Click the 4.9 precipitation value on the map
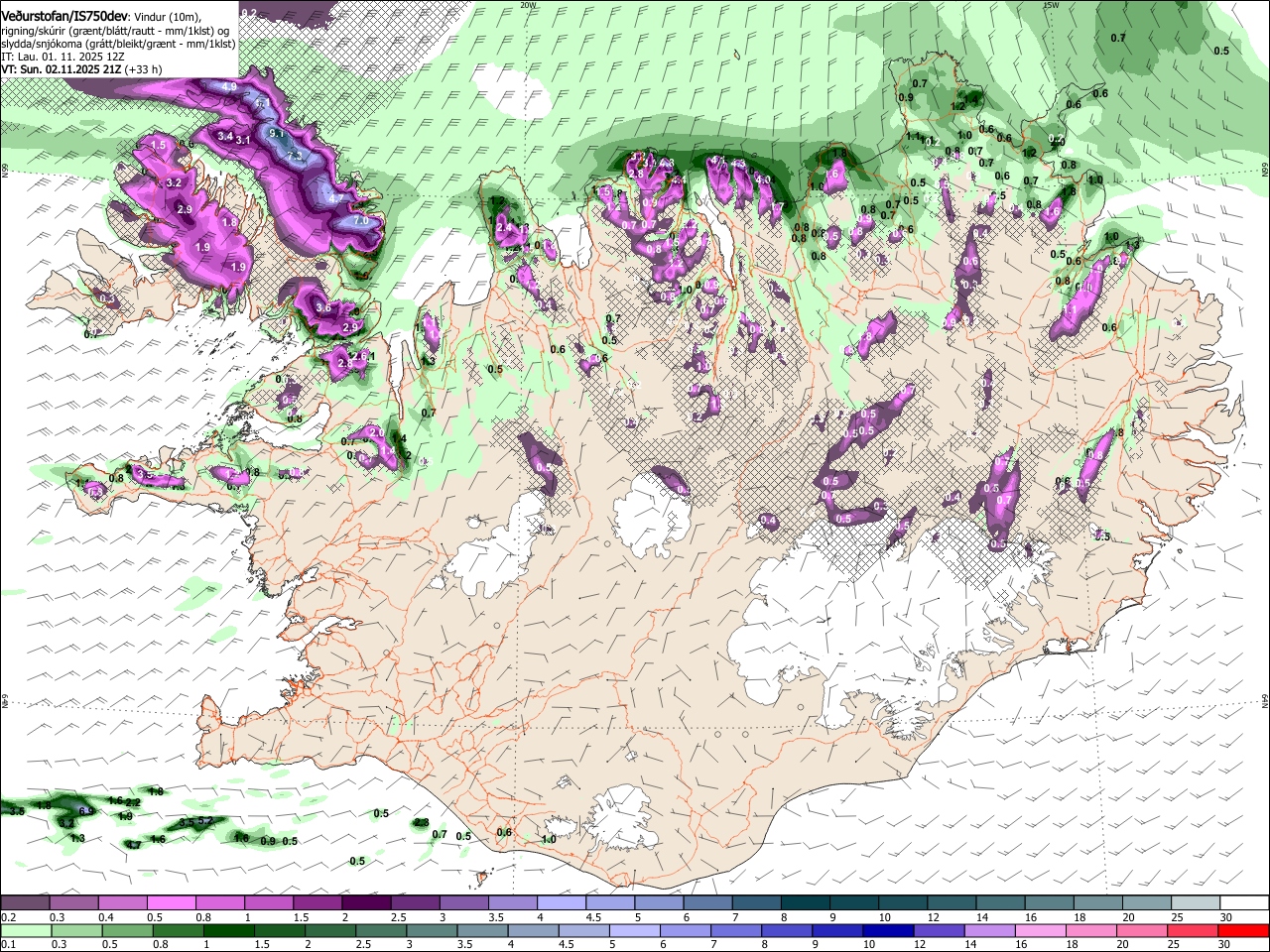The width and height of the screenshot is (1270, 952). [x=229, y=87]
